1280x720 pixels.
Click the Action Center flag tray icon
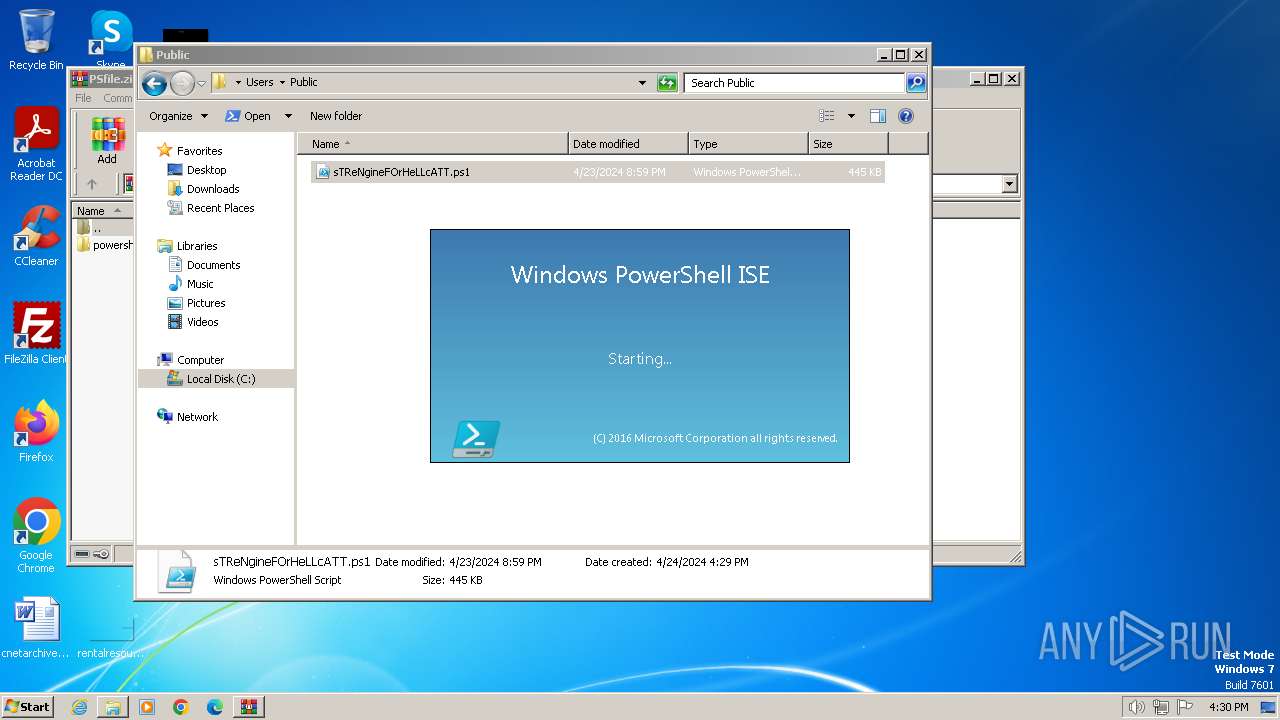point(1186,707)
